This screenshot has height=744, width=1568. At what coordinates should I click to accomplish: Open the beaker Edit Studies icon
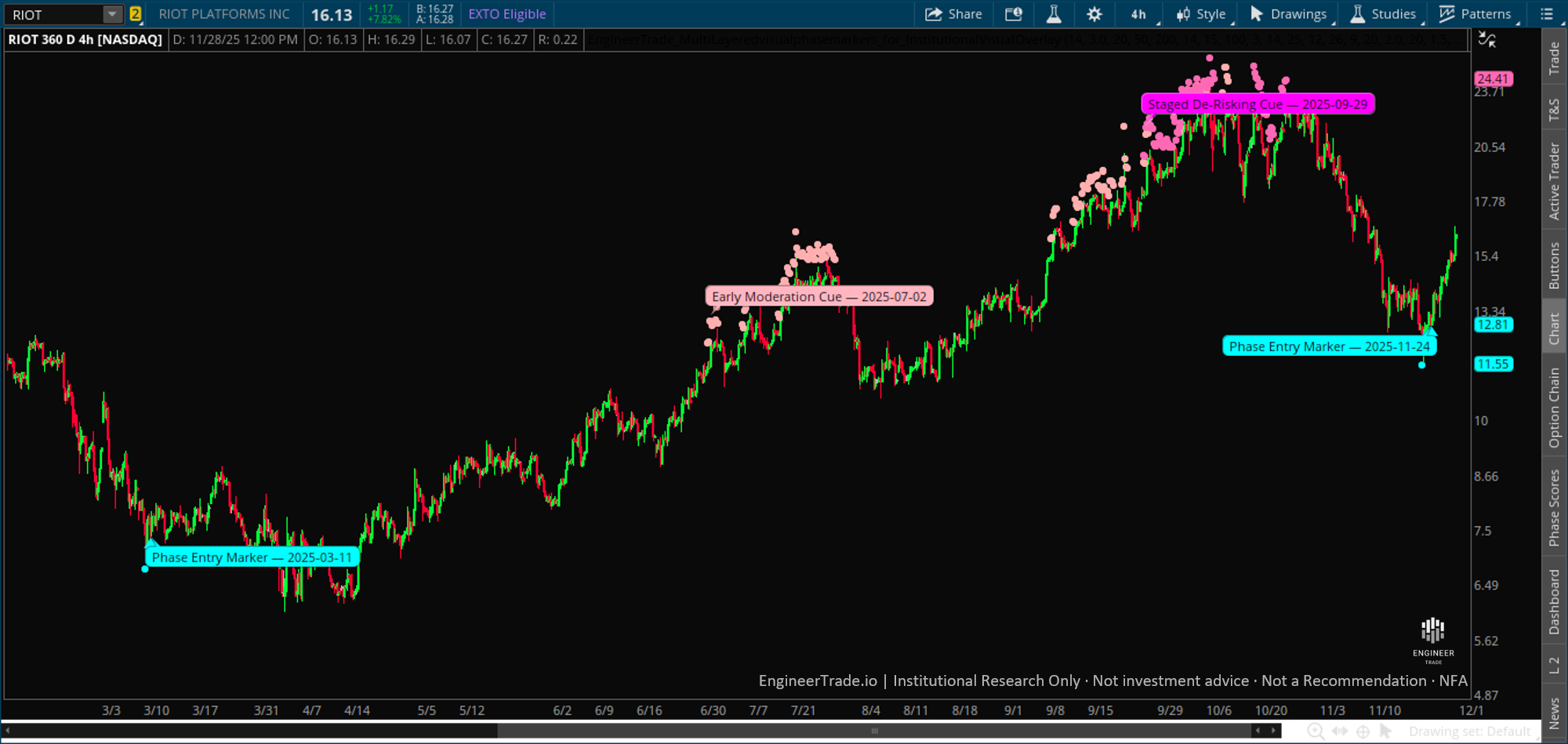click(1054, 14)
